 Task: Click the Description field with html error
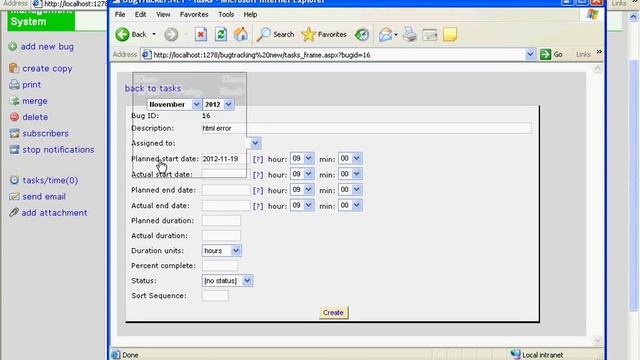[367, 128]
